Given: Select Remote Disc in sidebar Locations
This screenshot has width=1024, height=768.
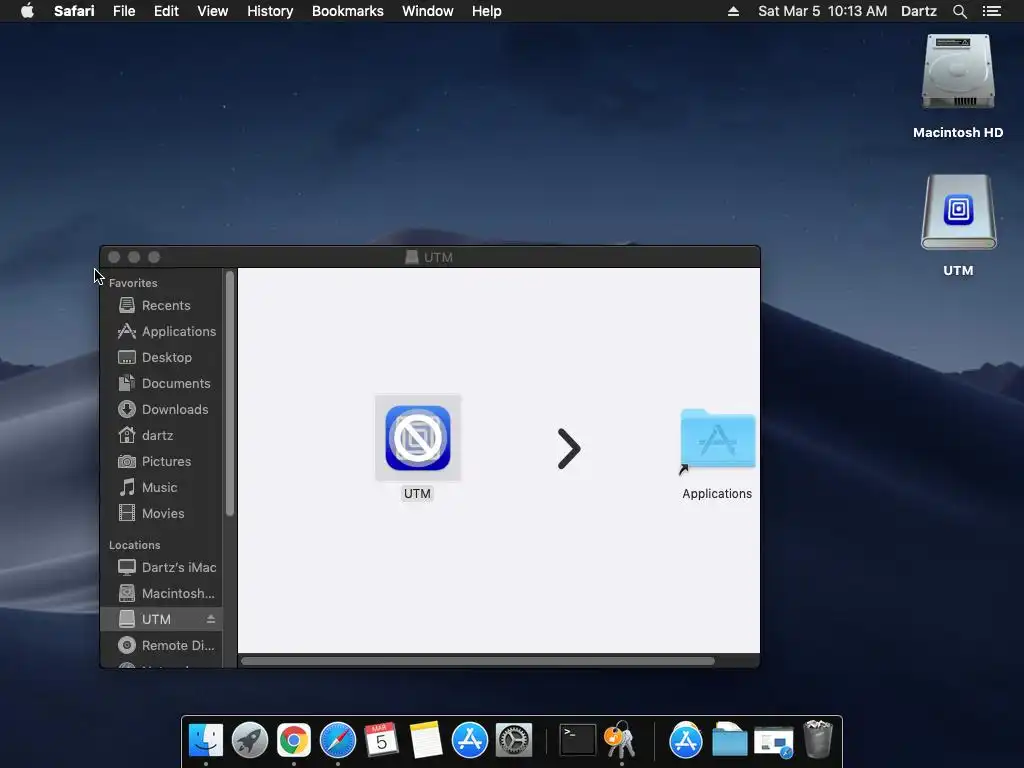Looking at the screenshot, I should (x=161, y=645).
